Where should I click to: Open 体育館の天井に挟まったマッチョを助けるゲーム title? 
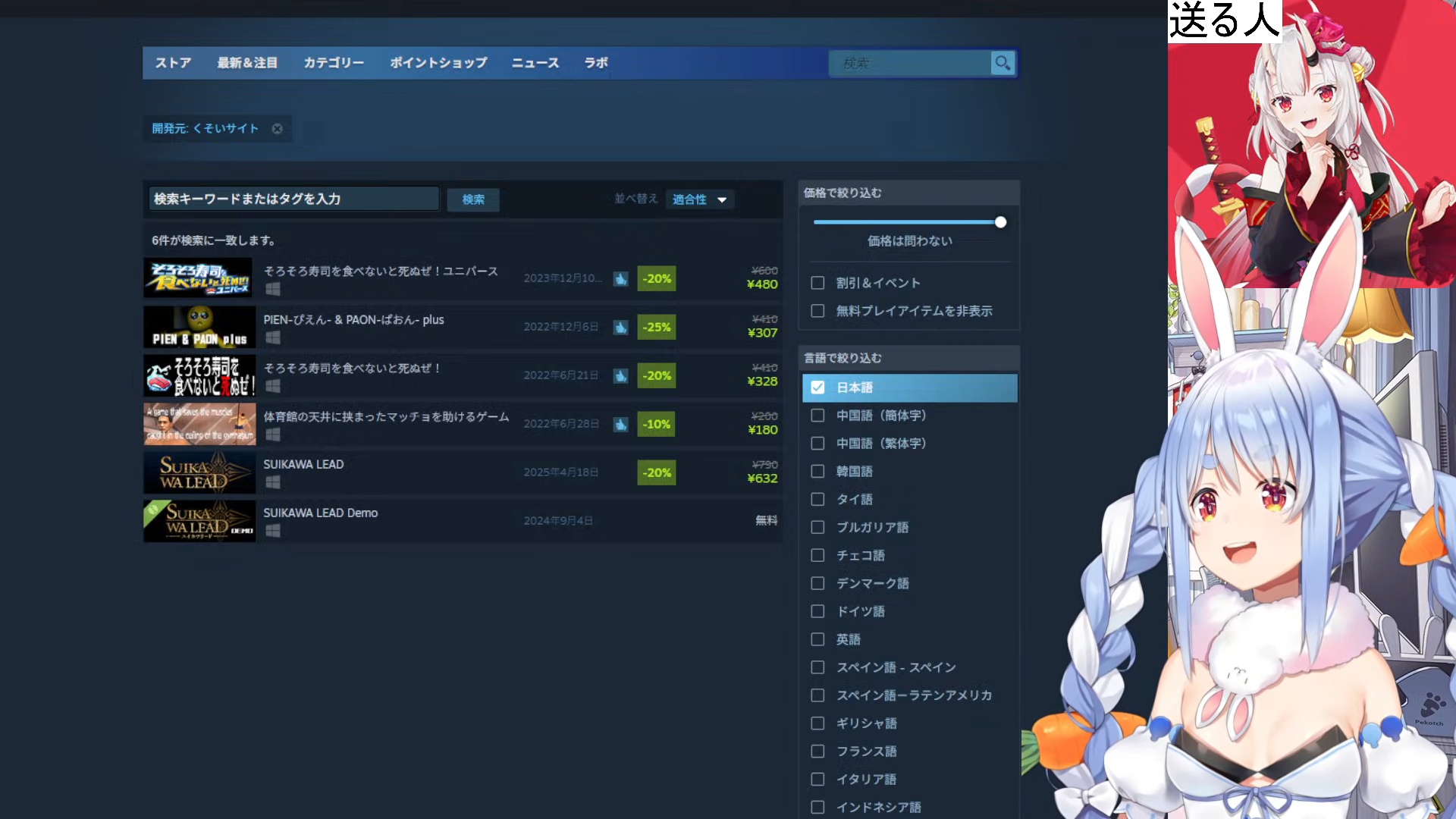point(386,417)
